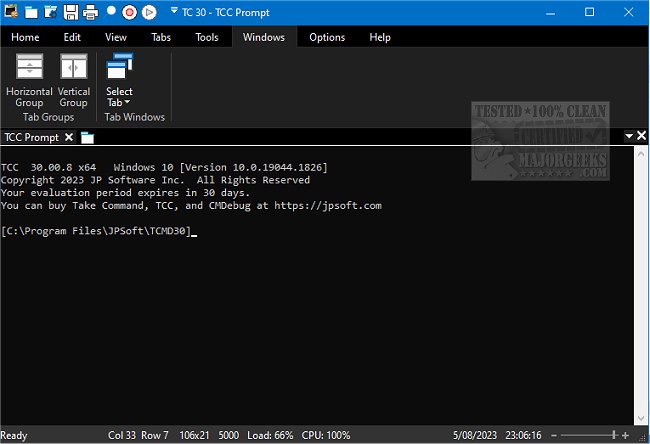Image resolution: width=650 pixels, height=444 pixels.
Task: Click the play button in quick access toolbar
Action: [149, 13]
